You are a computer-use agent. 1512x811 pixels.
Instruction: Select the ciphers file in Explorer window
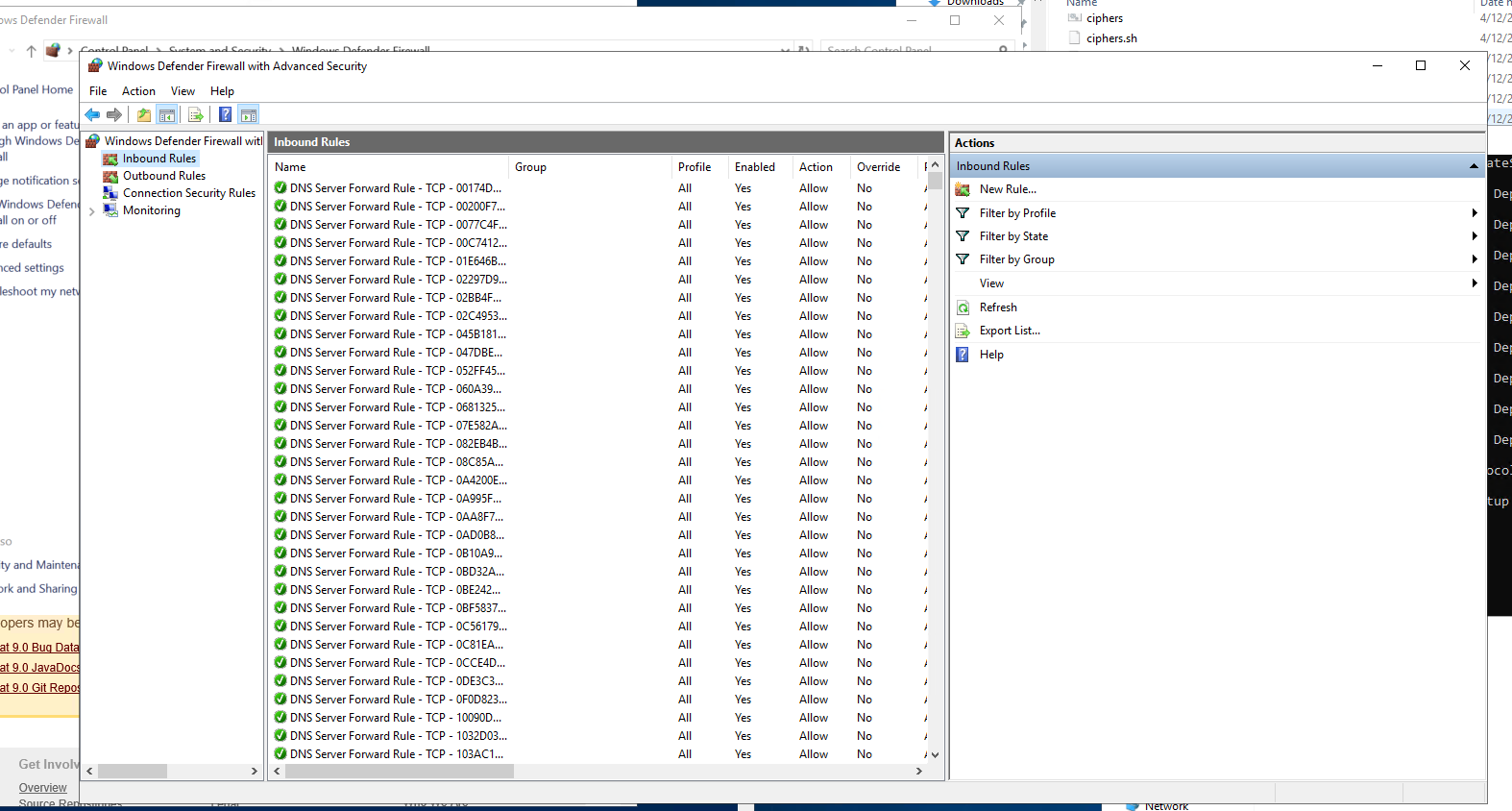pyautogui.click(x=1105, y=18)
